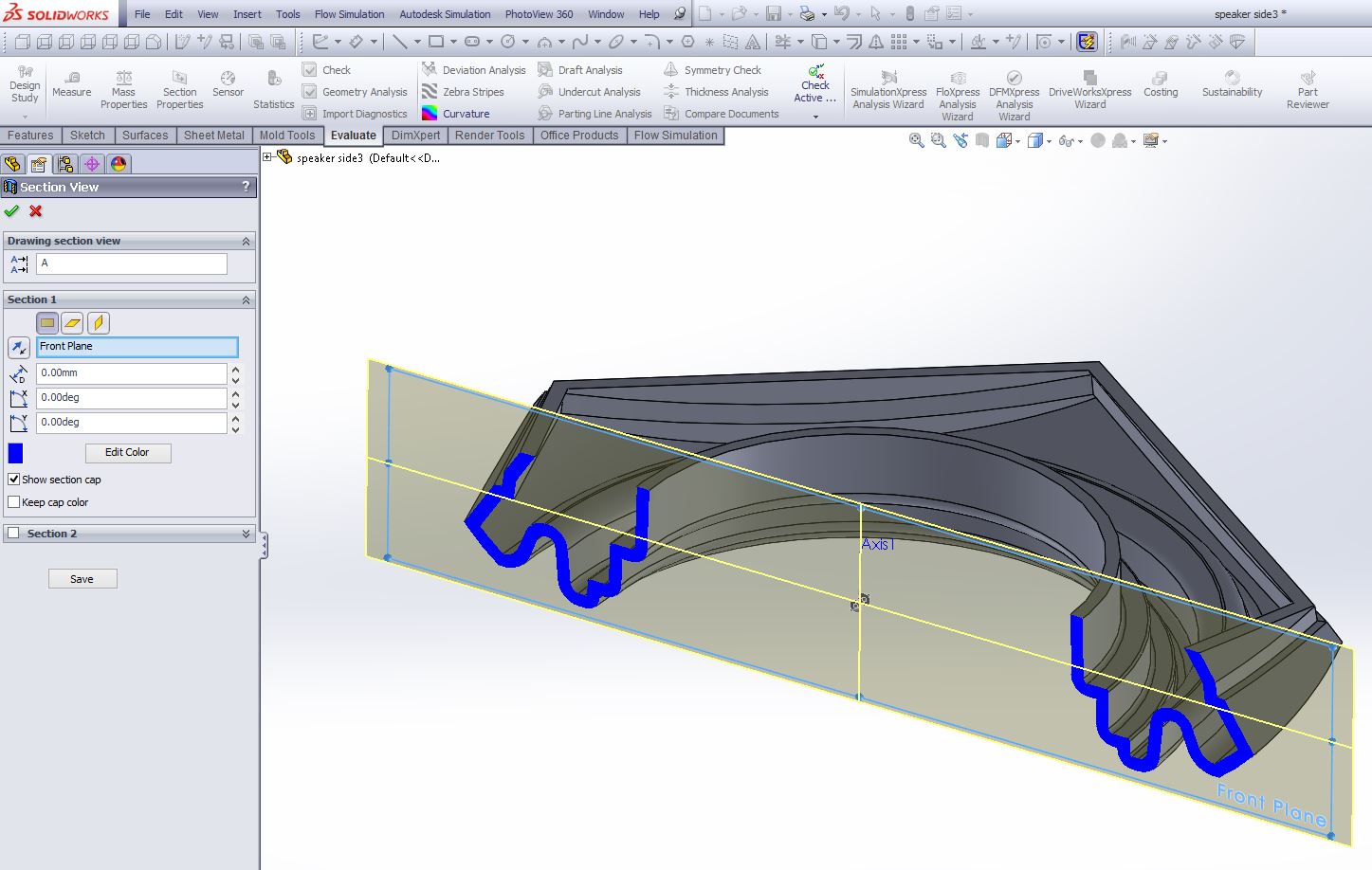The image size is (1372, 870).
Task: Enable Keep cap color checkbox
Action: [x=14, y=502]
